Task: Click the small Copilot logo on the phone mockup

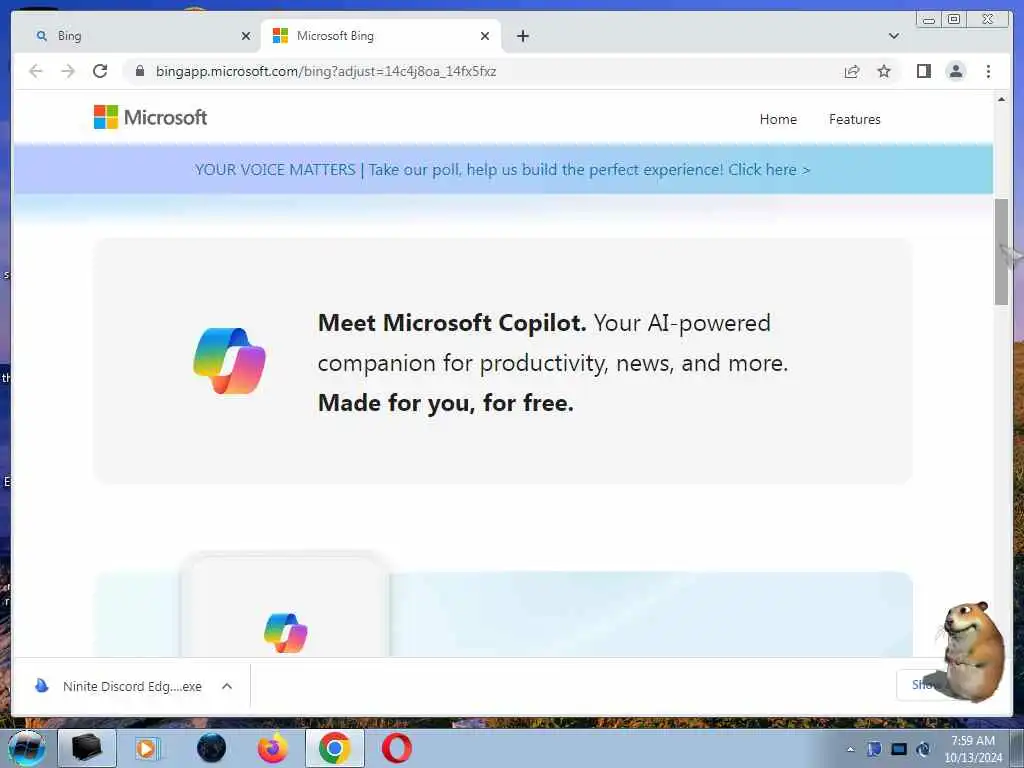Action: [285, 633]
